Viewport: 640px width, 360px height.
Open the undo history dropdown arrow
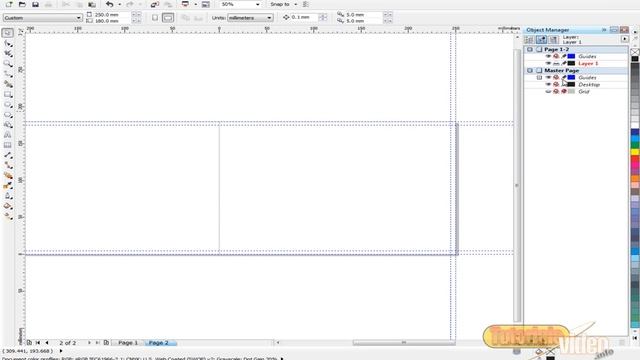pyautogui.click(x=119, y=4)
